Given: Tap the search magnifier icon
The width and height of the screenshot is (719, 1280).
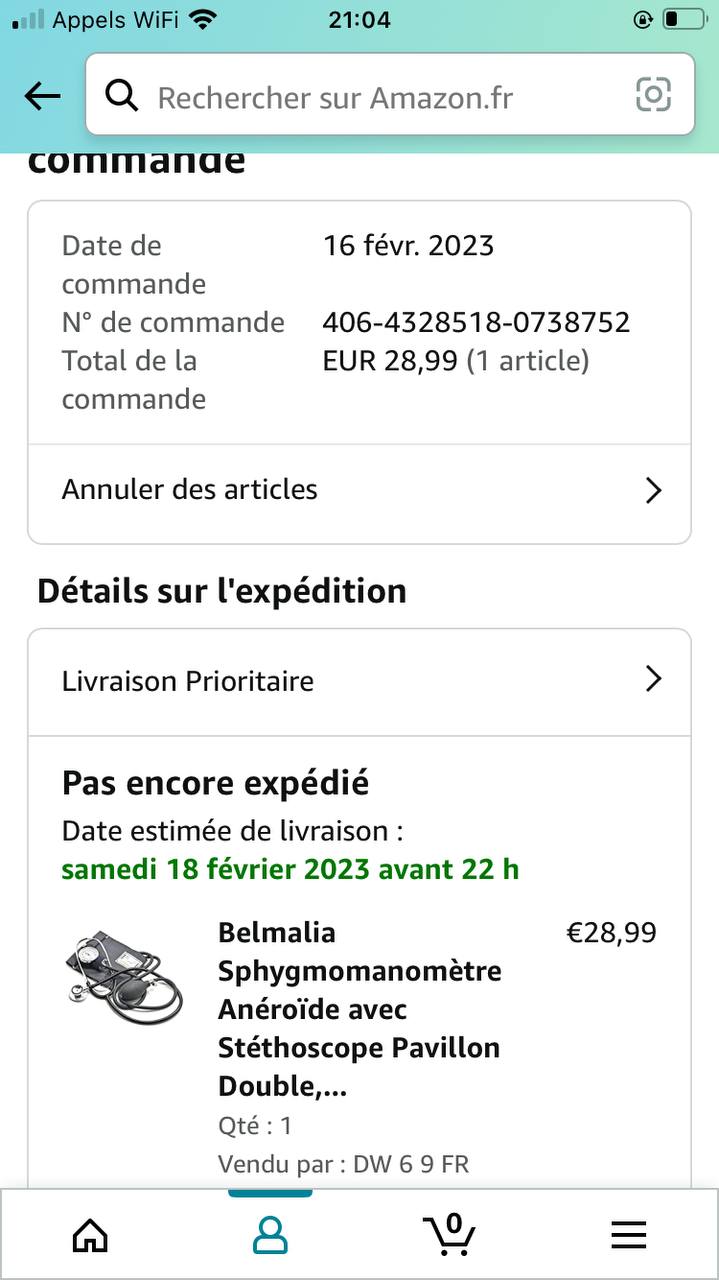Looking at the screenshot, I should [x=122, y=96].
